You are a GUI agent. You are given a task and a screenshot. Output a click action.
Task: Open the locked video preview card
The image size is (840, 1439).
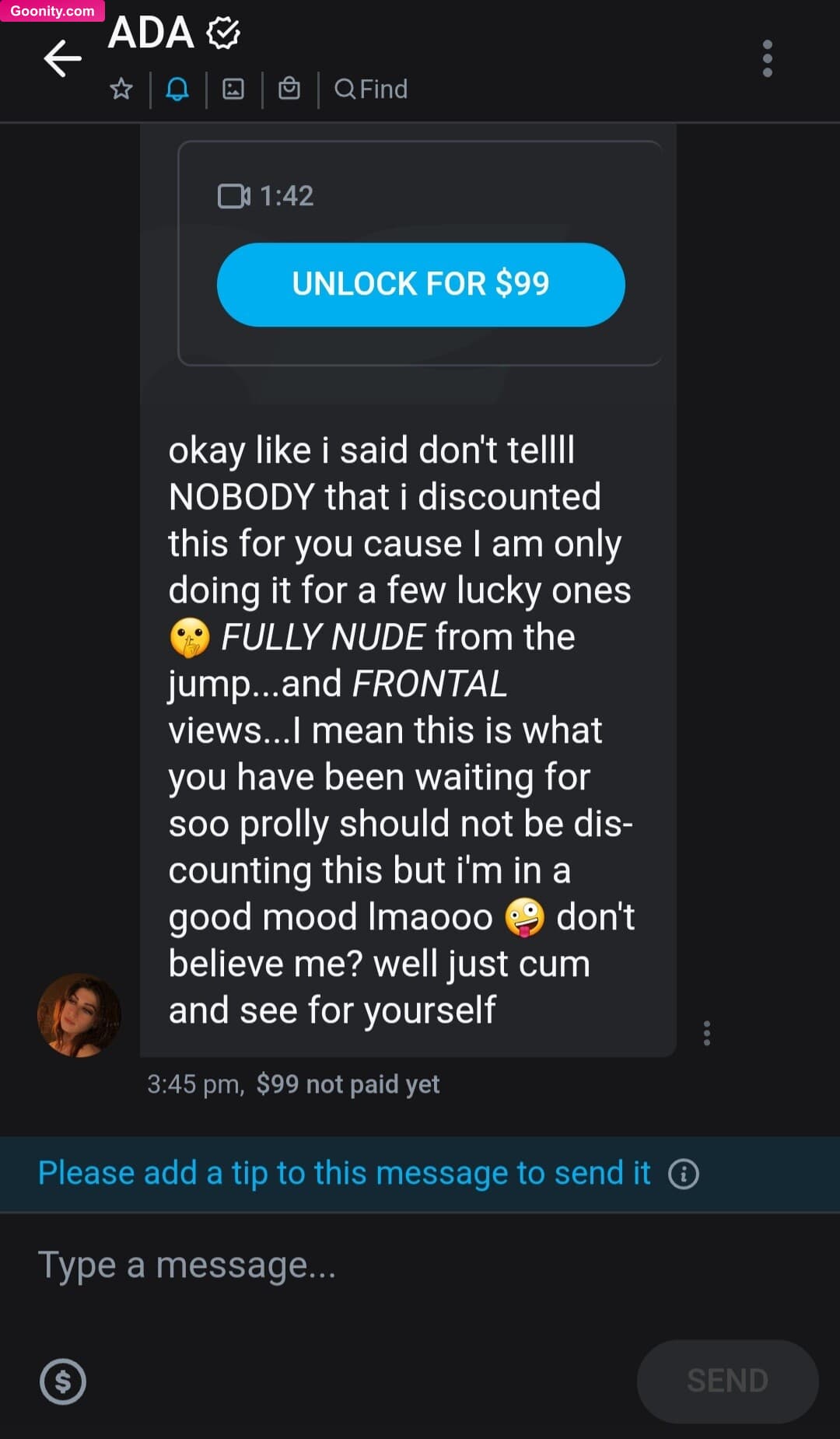tap(420, 253)
